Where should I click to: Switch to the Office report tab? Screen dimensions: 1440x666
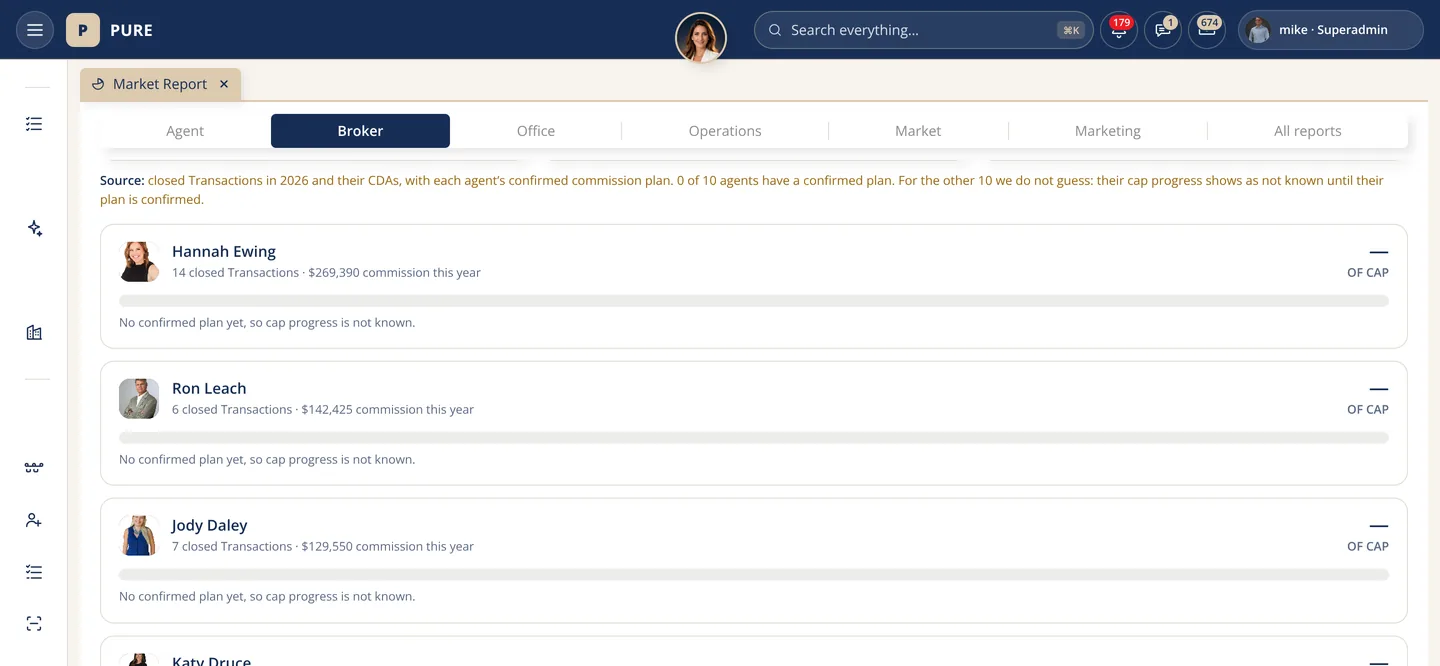pyautogui.click(x=536, y=131)
